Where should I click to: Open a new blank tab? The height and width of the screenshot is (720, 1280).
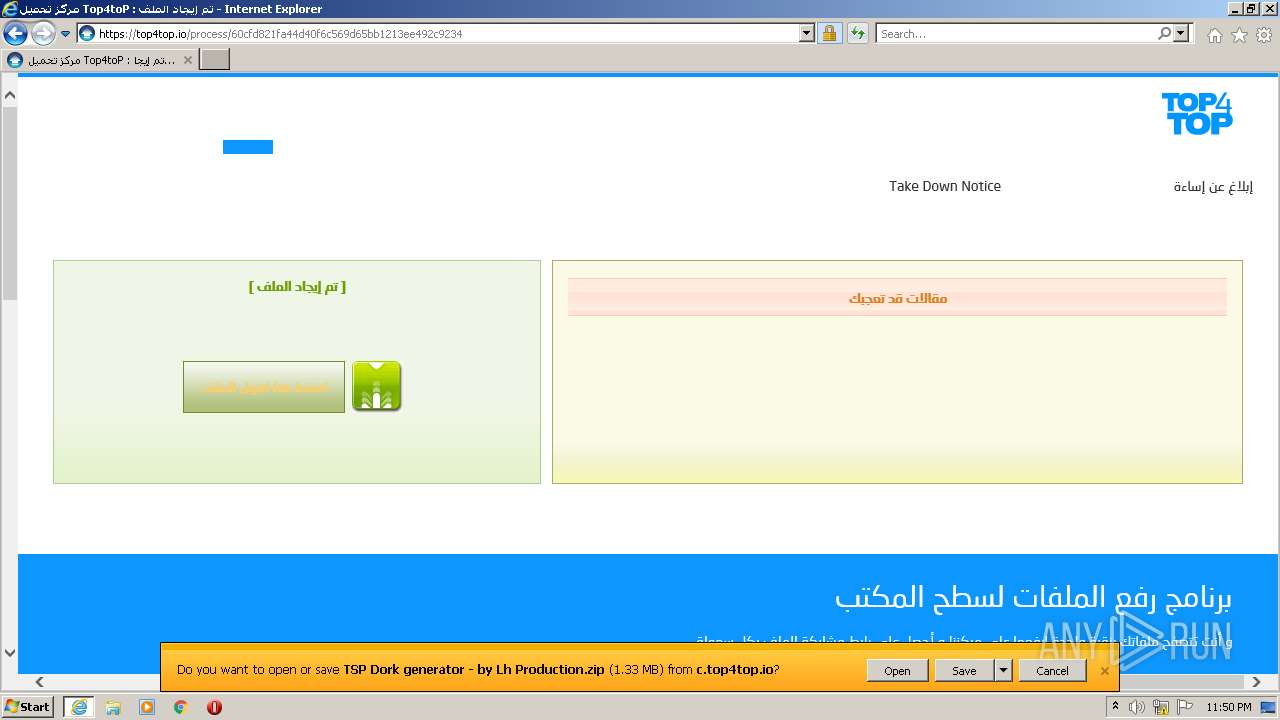[x=215, y=60]
